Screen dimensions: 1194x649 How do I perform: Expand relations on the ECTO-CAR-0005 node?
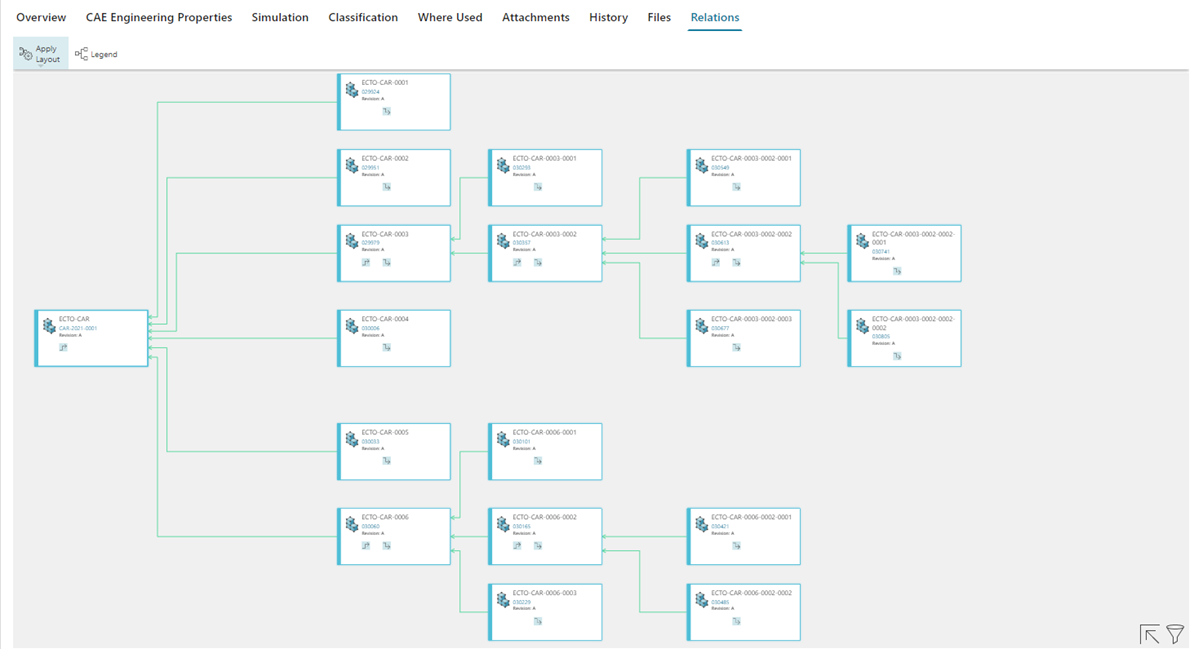(387, 461)
